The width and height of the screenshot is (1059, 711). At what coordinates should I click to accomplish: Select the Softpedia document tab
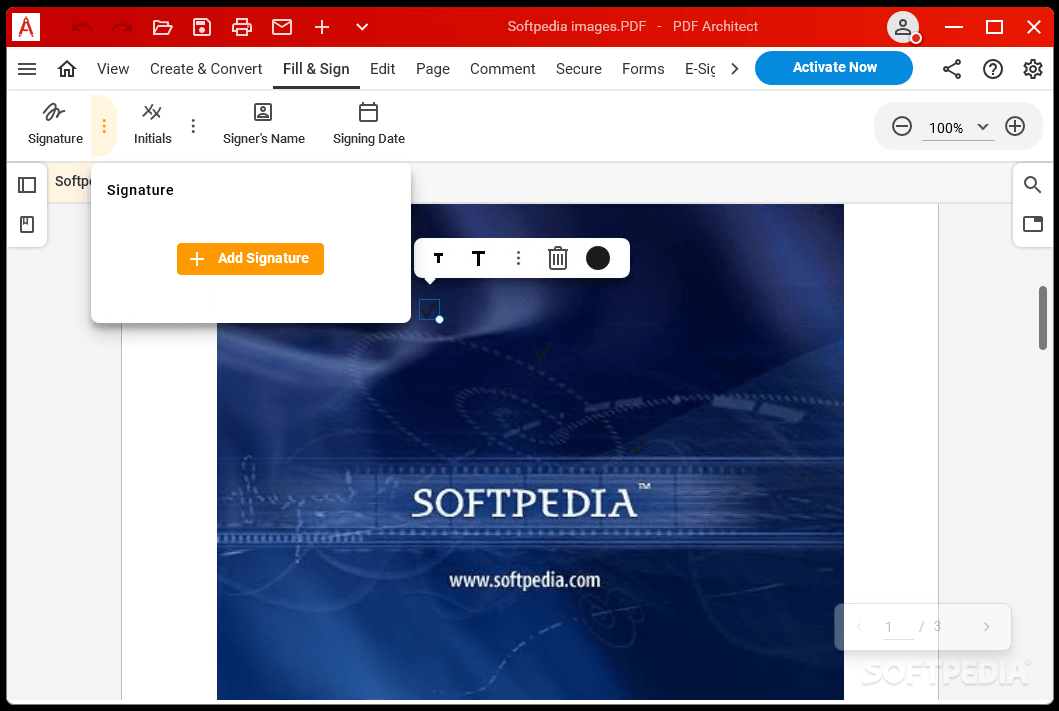pos(71,182)
